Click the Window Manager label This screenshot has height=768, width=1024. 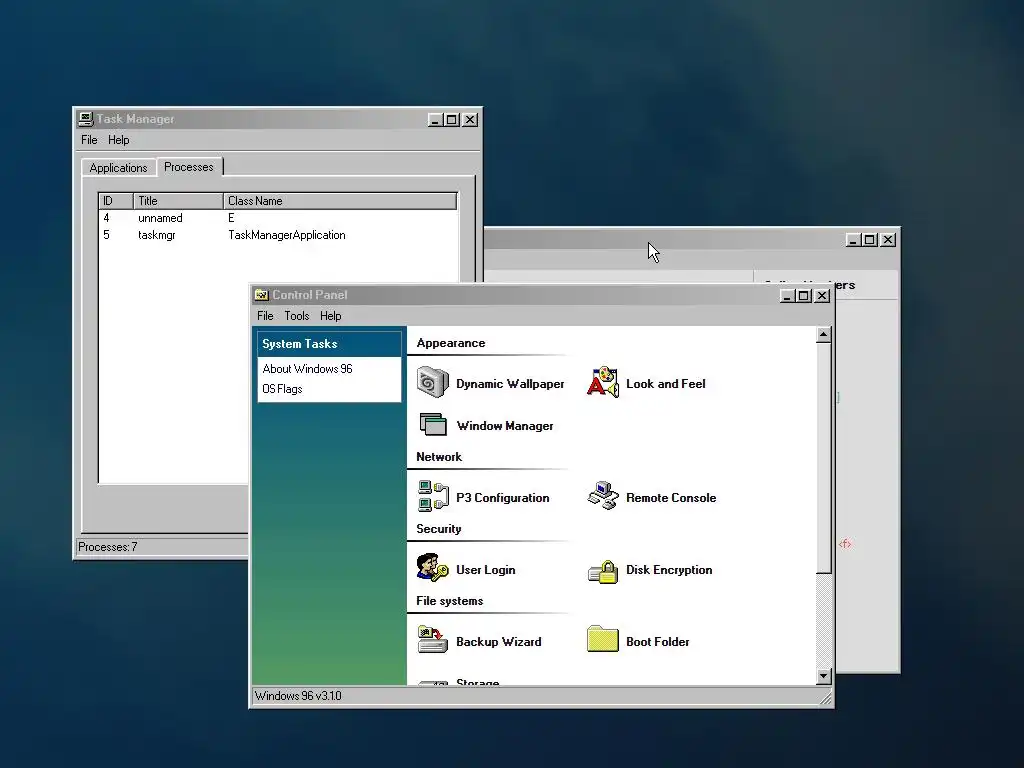click(x=505, y=426)
